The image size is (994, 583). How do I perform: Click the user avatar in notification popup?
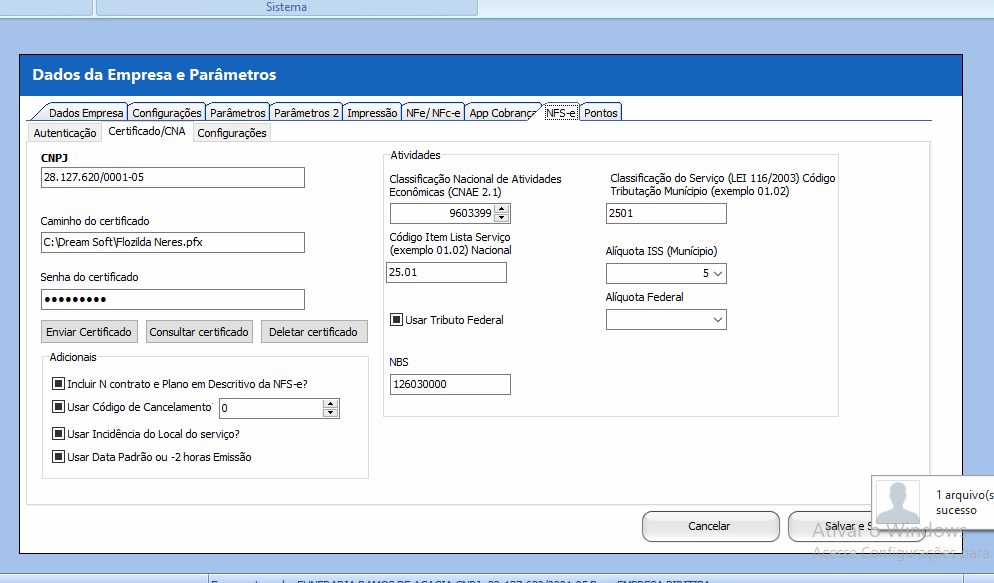pyautogui.click(x=897, y=502)
